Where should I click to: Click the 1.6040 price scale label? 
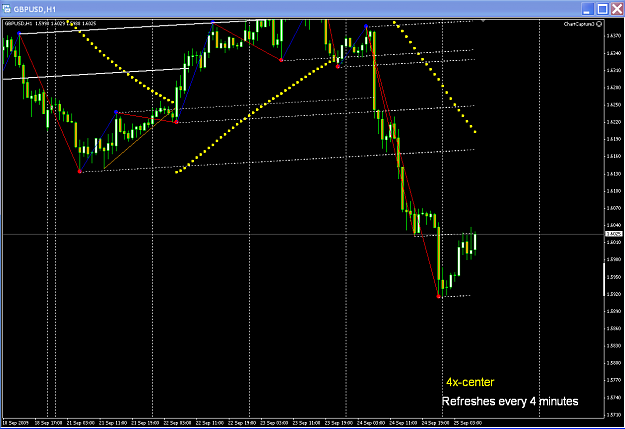[x=613, y=225]
